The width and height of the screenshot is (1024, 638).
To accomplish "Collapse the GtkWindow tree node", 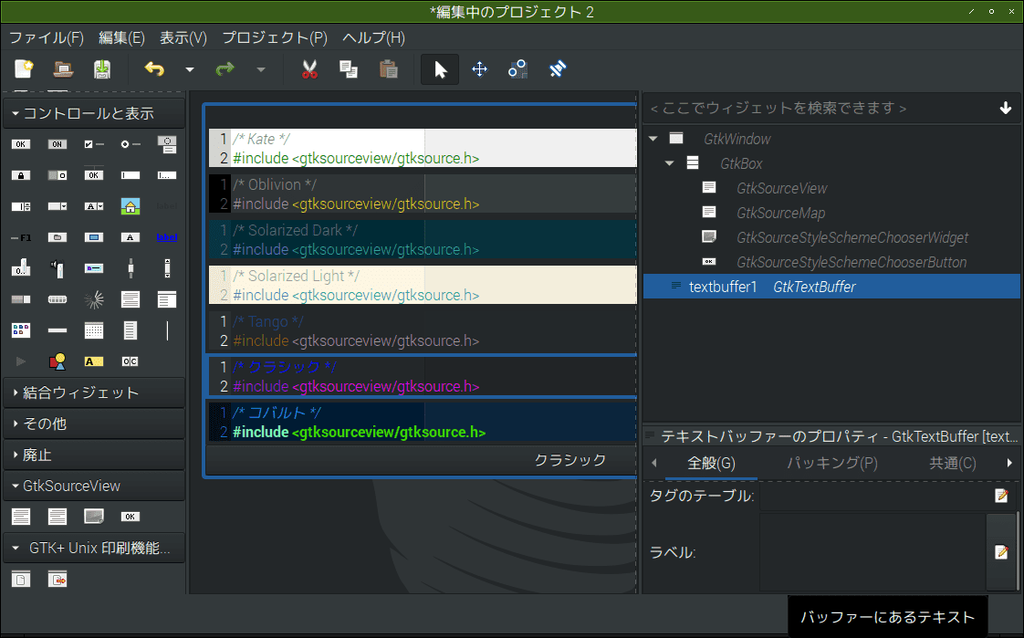I will click(x=653, y=138).
